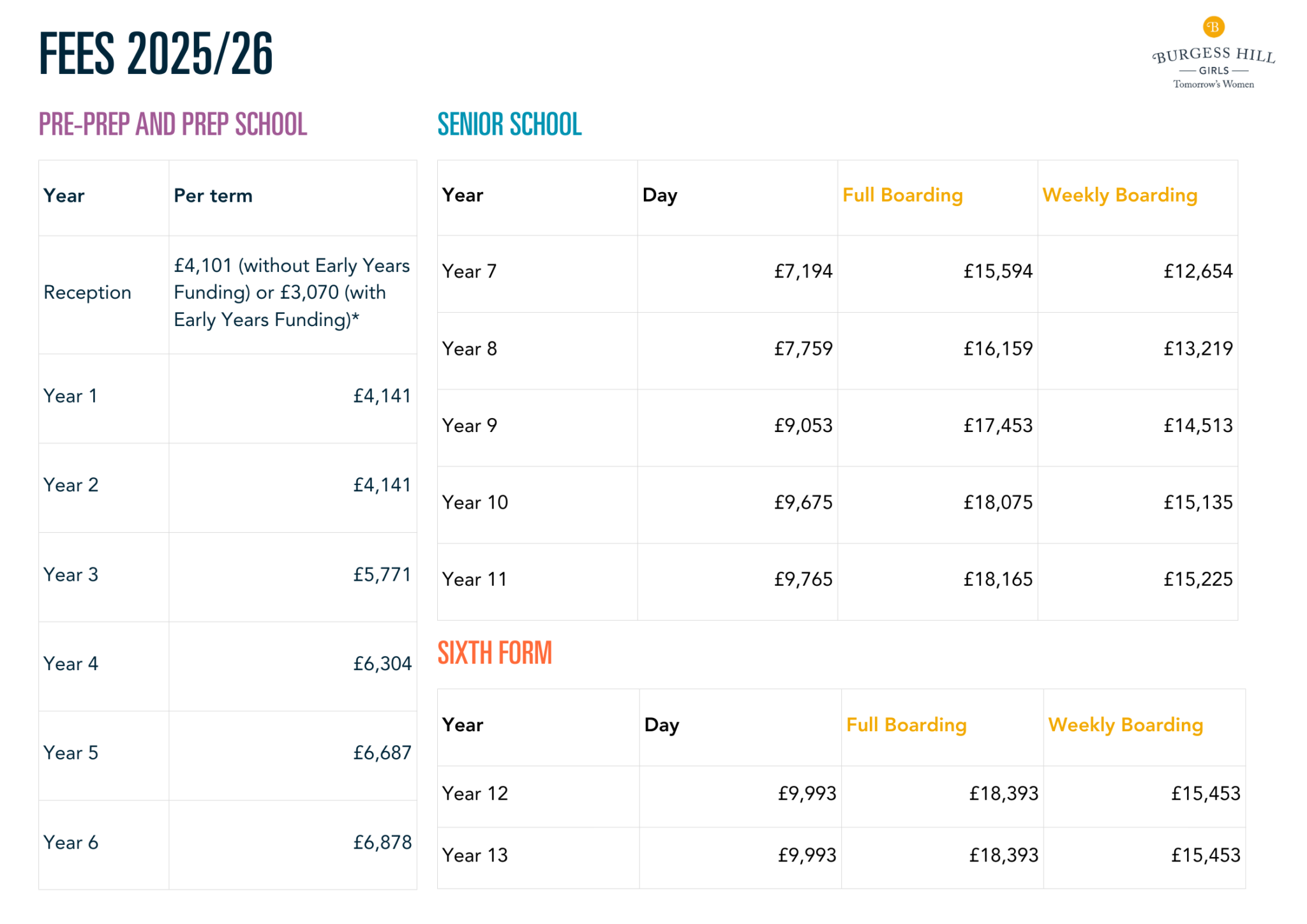Click Year 13 day fee £9,993
Viewport: 1307px width, 924px height.
807,855
